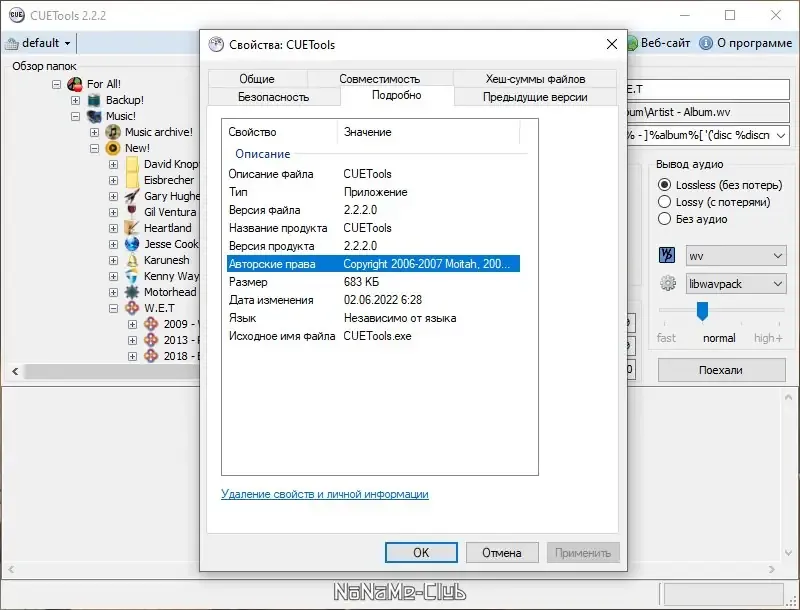Image resolution: width=800 pixels, height=610 pixels.
Task: Collapse the Music! tree node
Action: coord(76,116)
